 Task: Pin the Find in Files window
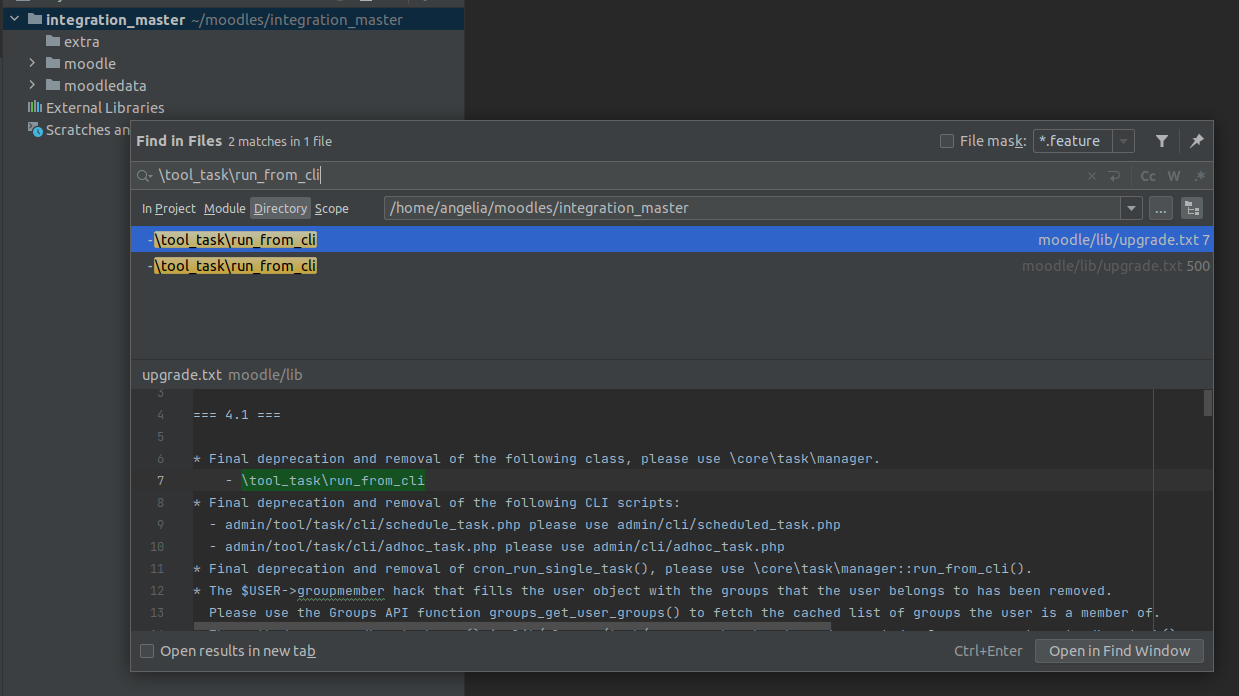point(1196,141)
